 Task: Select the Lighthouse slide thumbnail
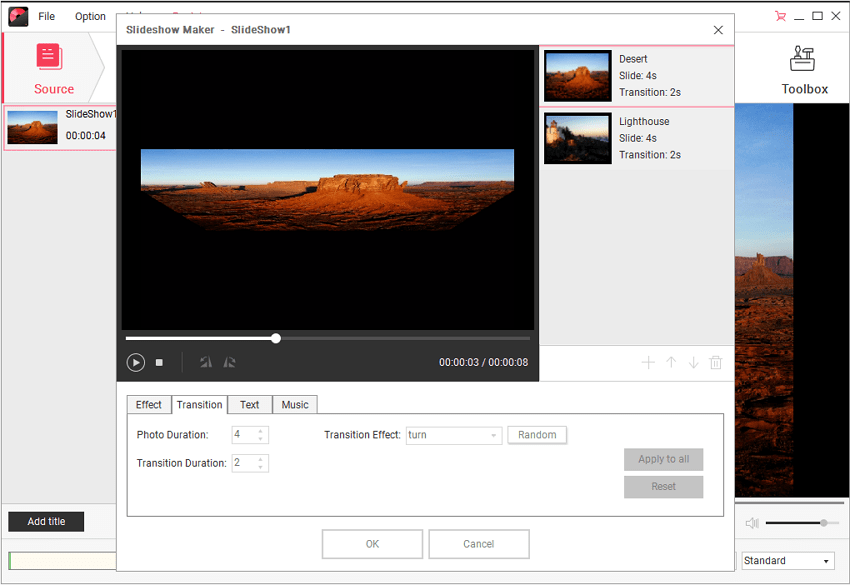pos(577,138)
